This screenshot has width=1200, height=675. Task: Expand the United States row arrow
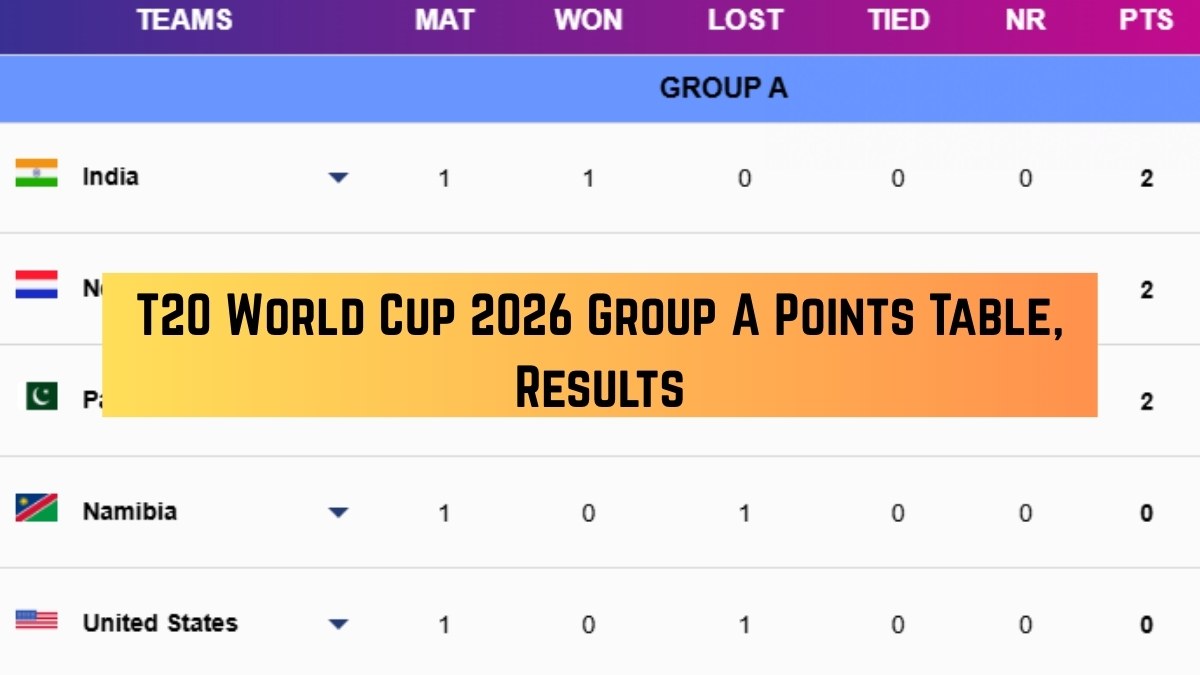[x=338, y=624]
